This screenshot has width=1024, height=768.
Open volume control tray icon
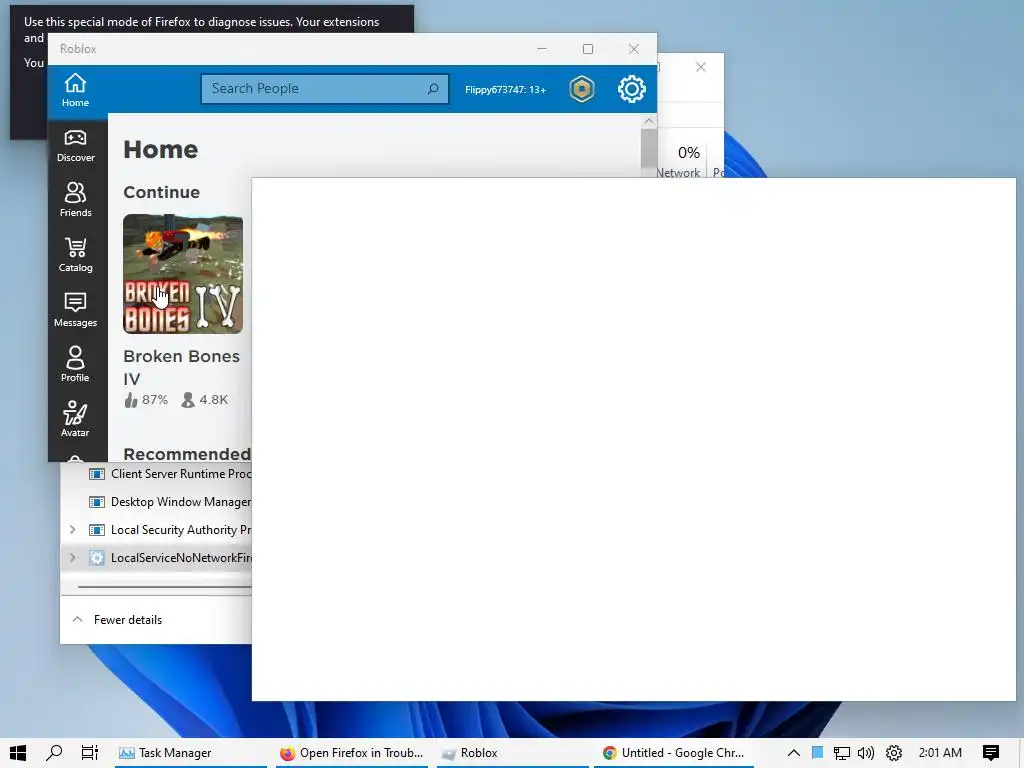click(866, 753)
